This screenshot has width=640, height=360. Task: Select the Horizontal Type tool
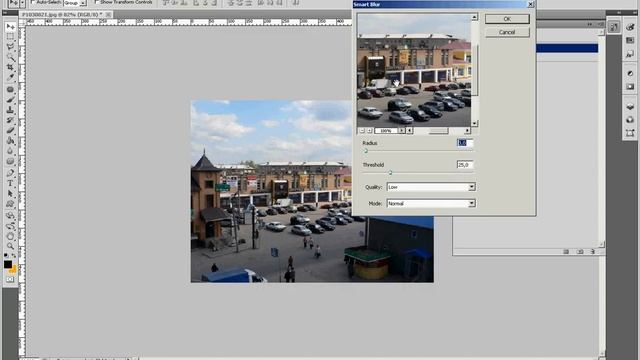tap(10, 183)
